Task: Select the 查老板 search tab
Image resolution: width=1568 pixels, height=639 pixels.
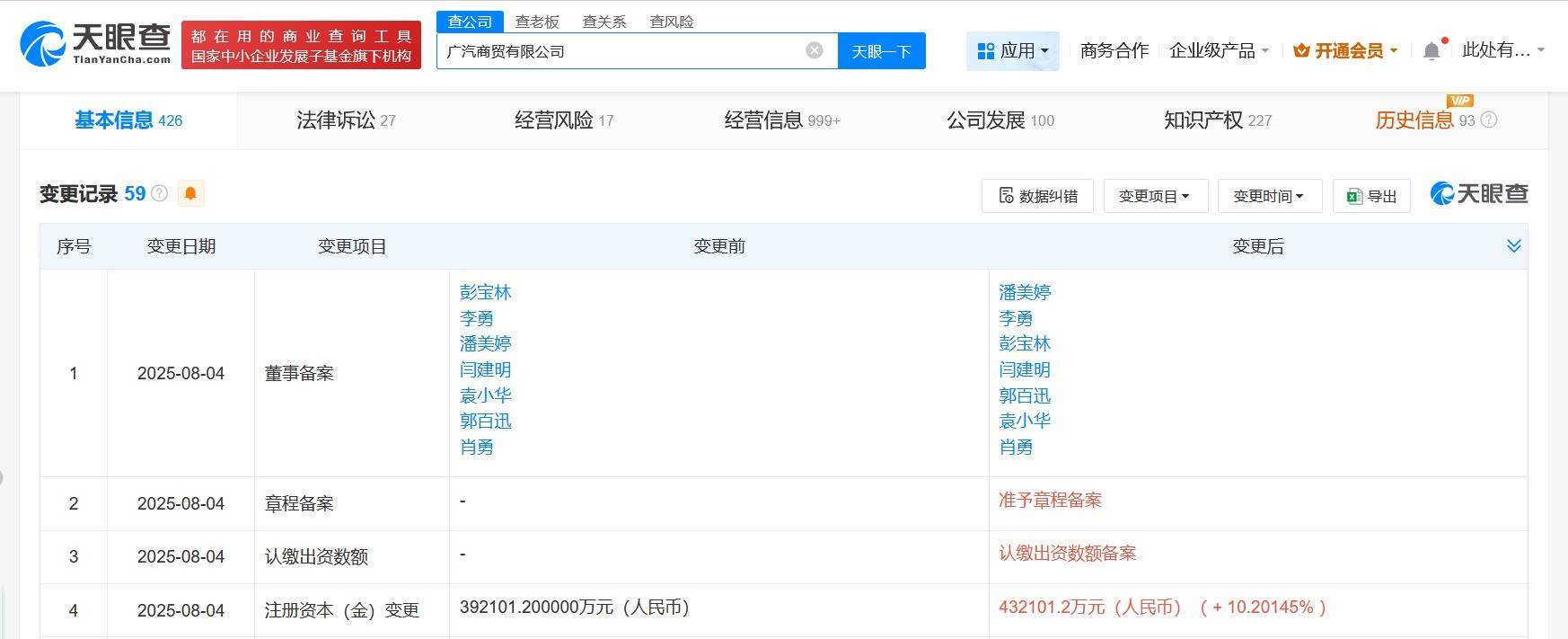Action: tap(537, 22)
